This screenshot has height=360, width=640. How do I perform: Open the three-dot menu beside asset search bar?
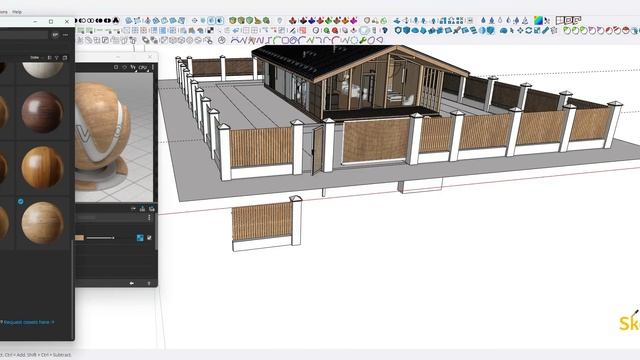66,35
